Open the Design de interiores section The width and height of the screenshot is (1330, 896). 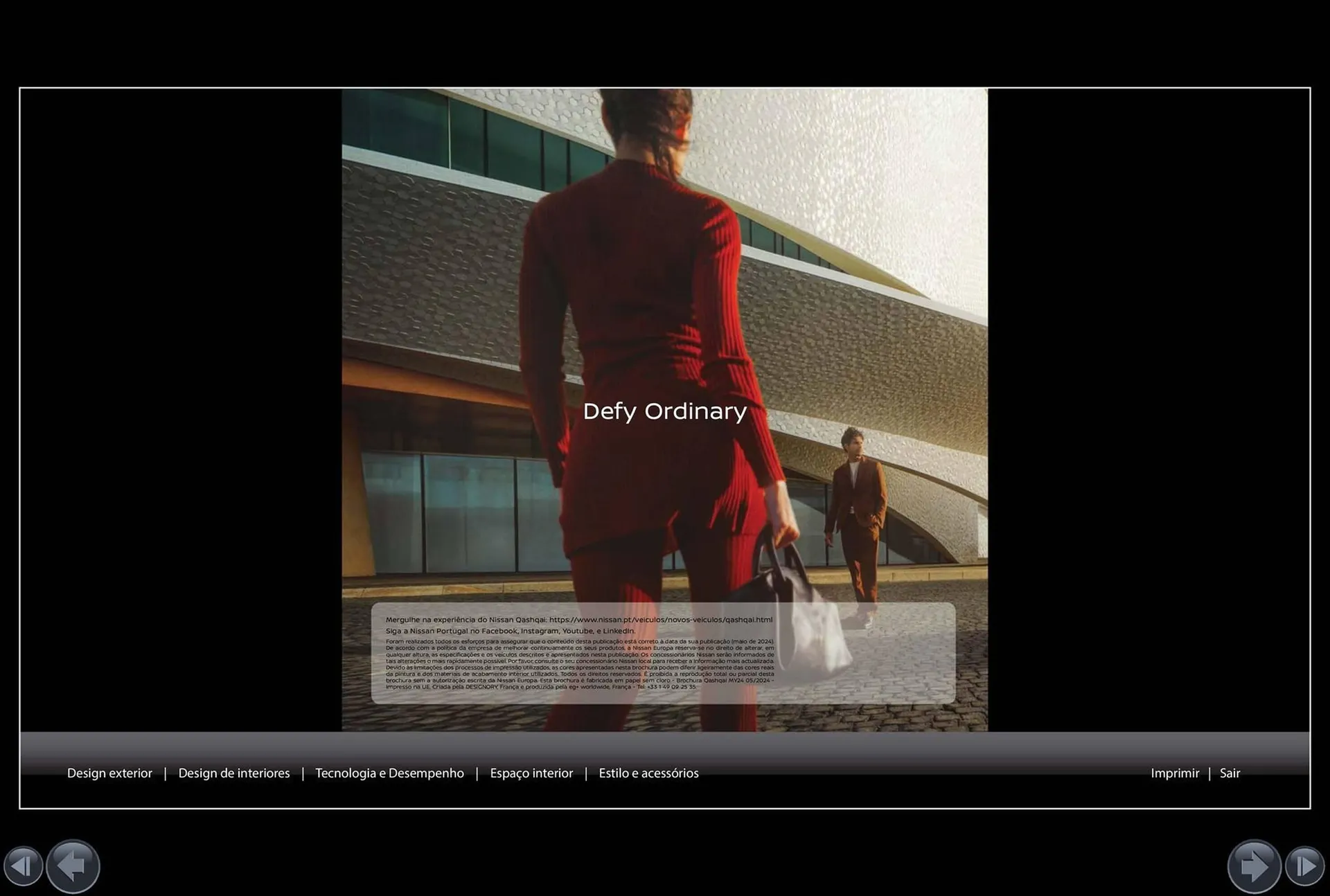[x=234, y=773]
